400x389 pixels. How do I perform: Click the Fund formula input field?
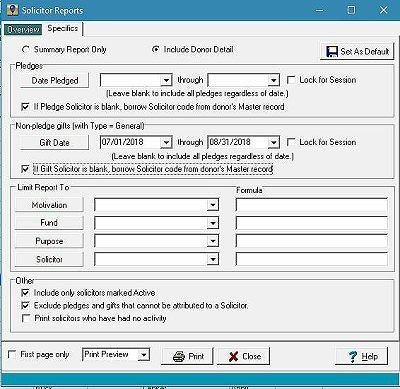[x=312, y=223]
